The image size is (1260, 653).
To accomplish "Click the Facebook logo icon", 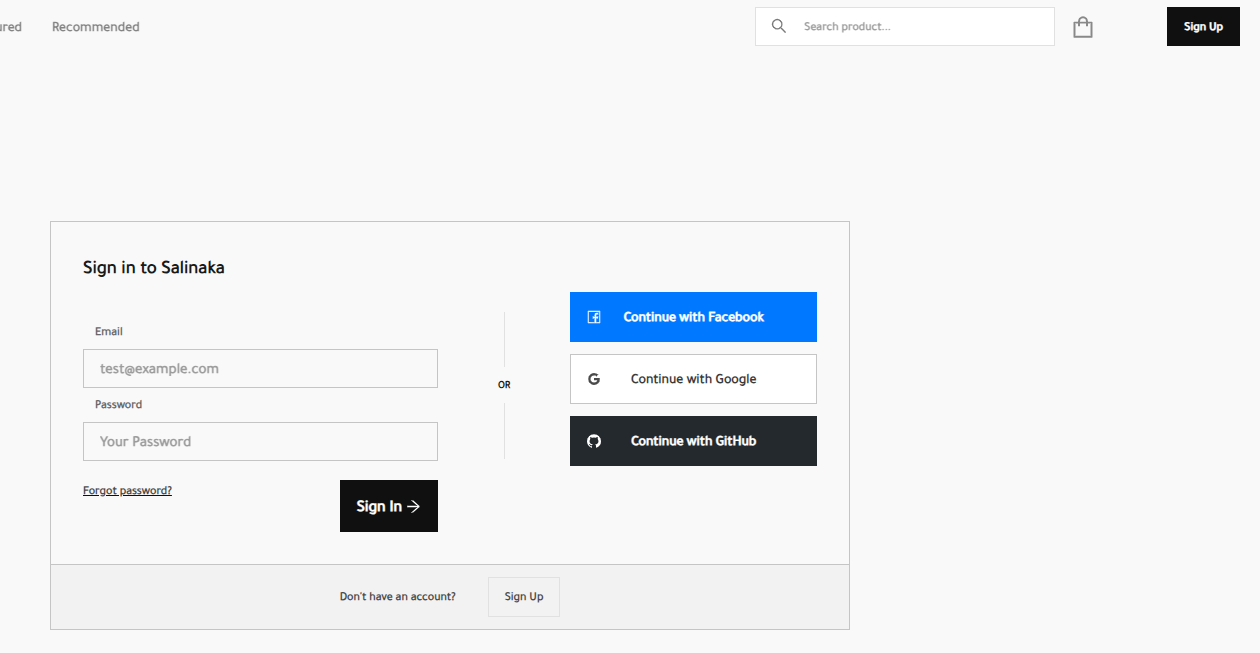I will 594,317.
